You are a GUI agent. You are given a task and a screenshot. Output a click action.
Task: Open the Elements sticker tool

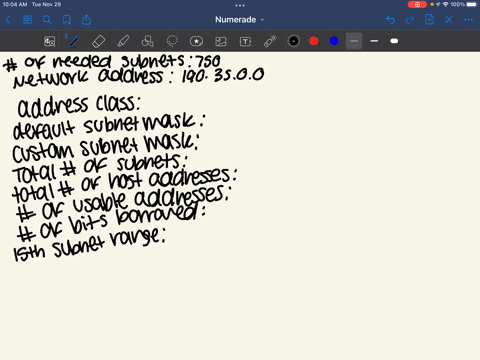pyautogui.click(x=196, y=41)
